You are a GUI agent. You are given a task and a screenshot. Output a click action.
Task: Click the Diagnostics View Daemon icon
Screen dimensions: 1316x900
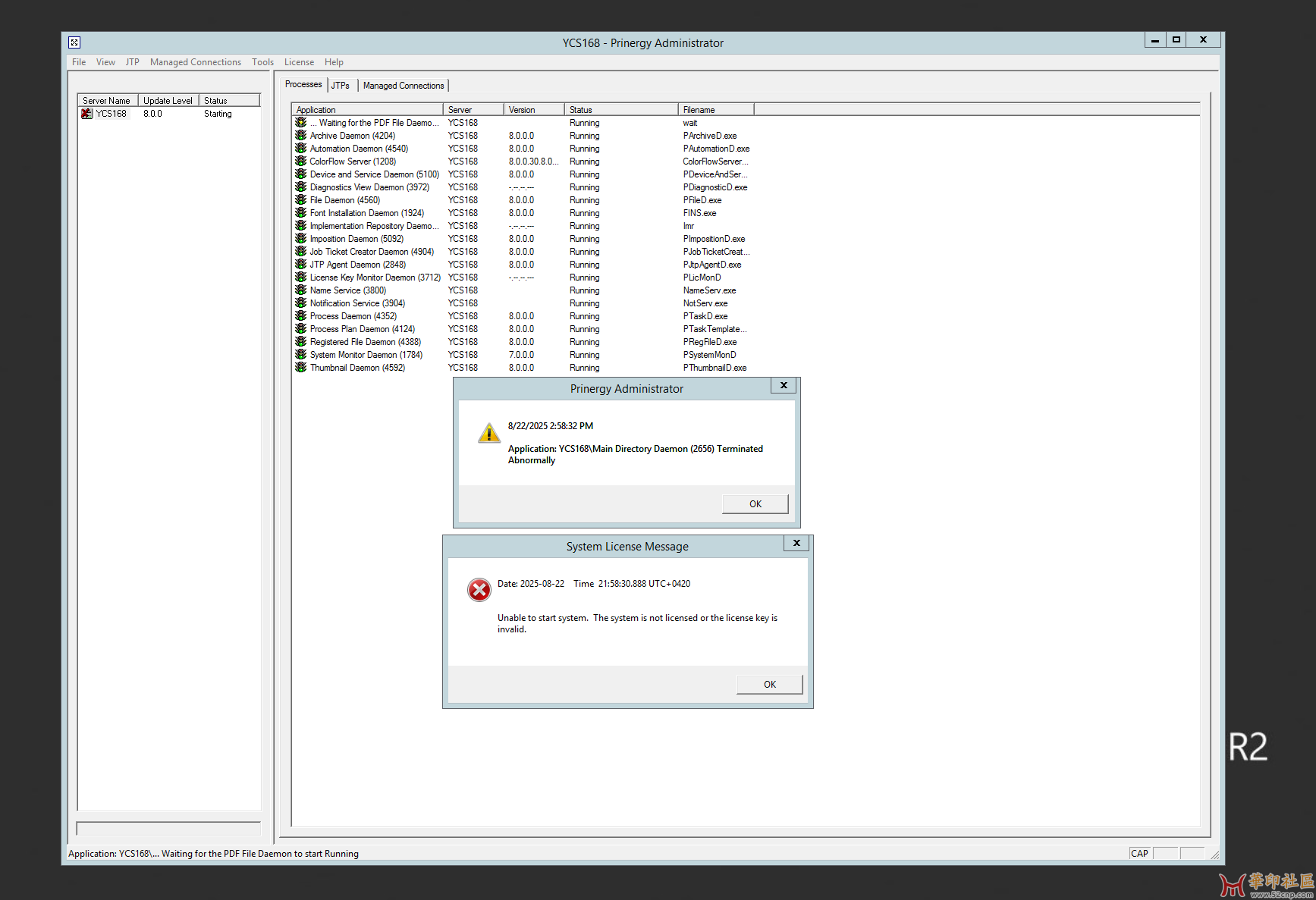point(301,187)
